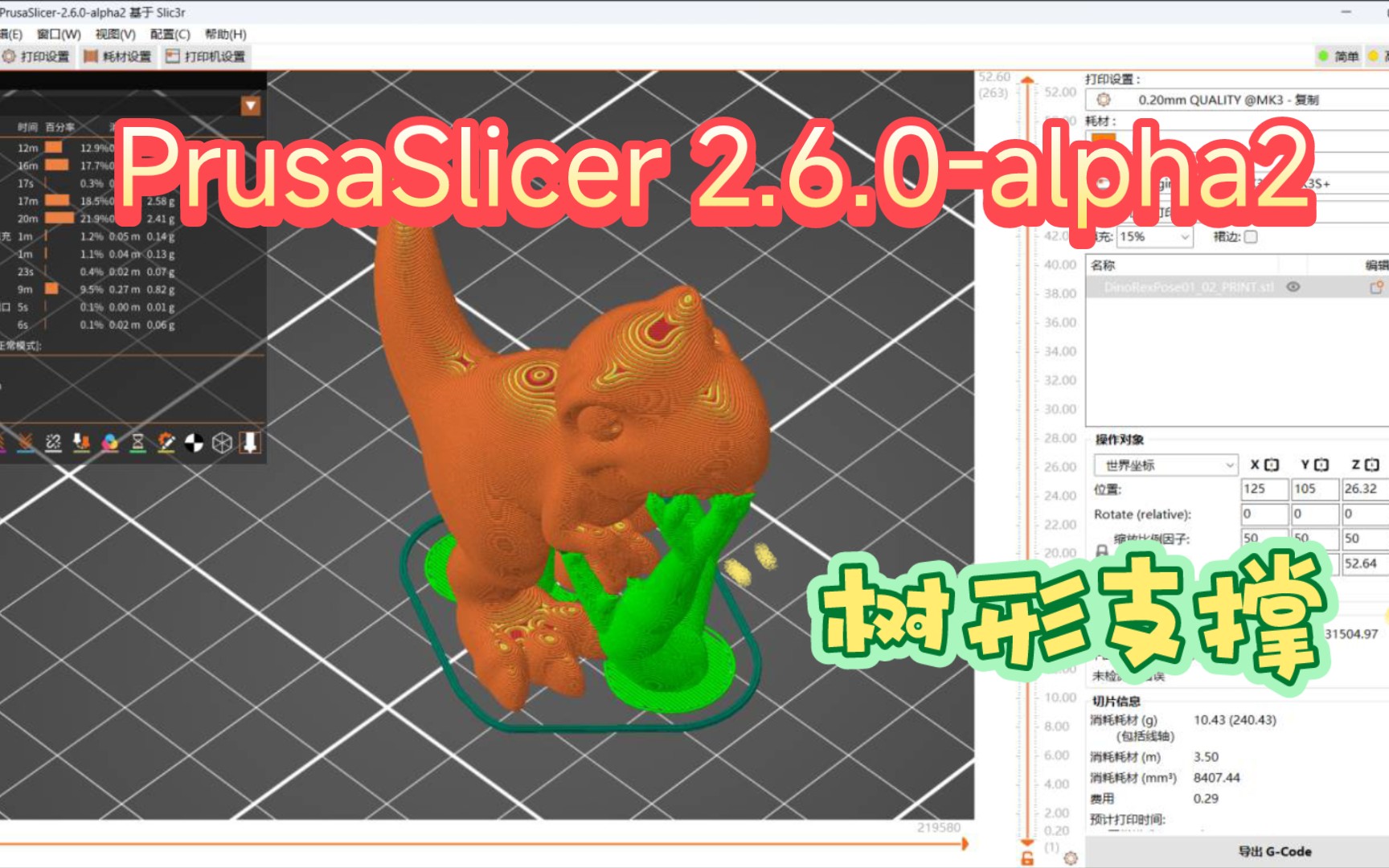Click the Printer Settings tab icon

coord(172,56)
